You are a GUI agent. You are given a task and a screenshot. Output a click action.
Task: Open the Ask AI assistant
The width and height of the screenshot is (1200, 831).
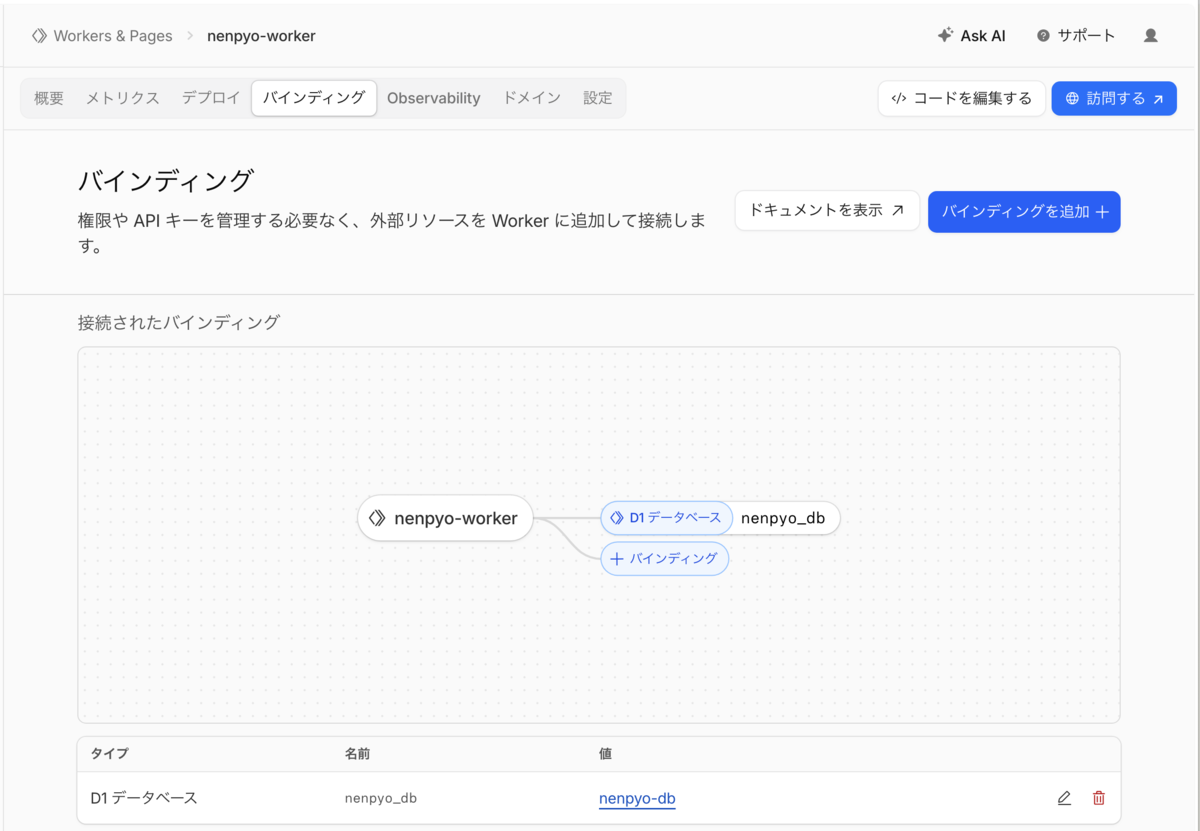pyautogui.click(x=971, y=36)
